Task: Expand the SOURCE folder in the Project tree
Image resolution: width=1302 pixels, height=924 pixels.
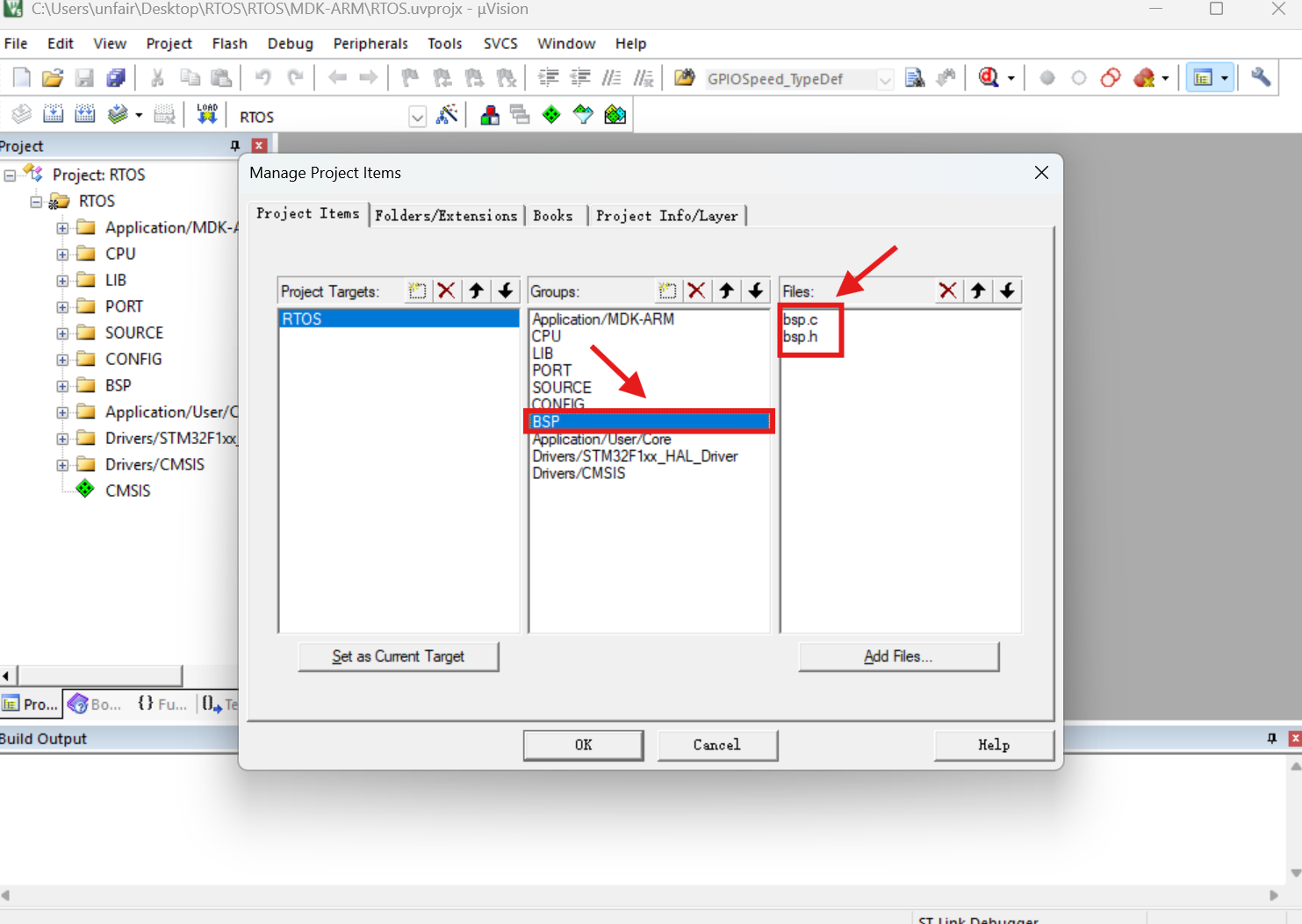Action: (62, 333)
